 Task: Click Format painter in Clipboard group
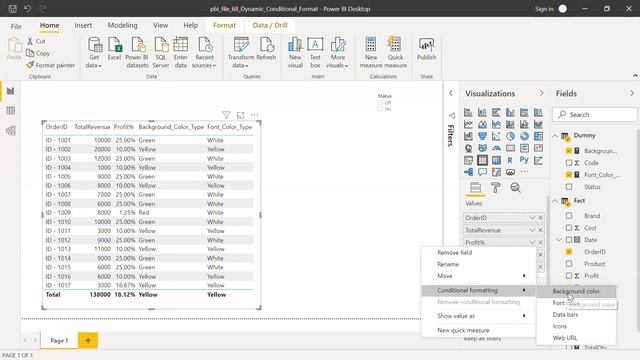coord(51,65)
